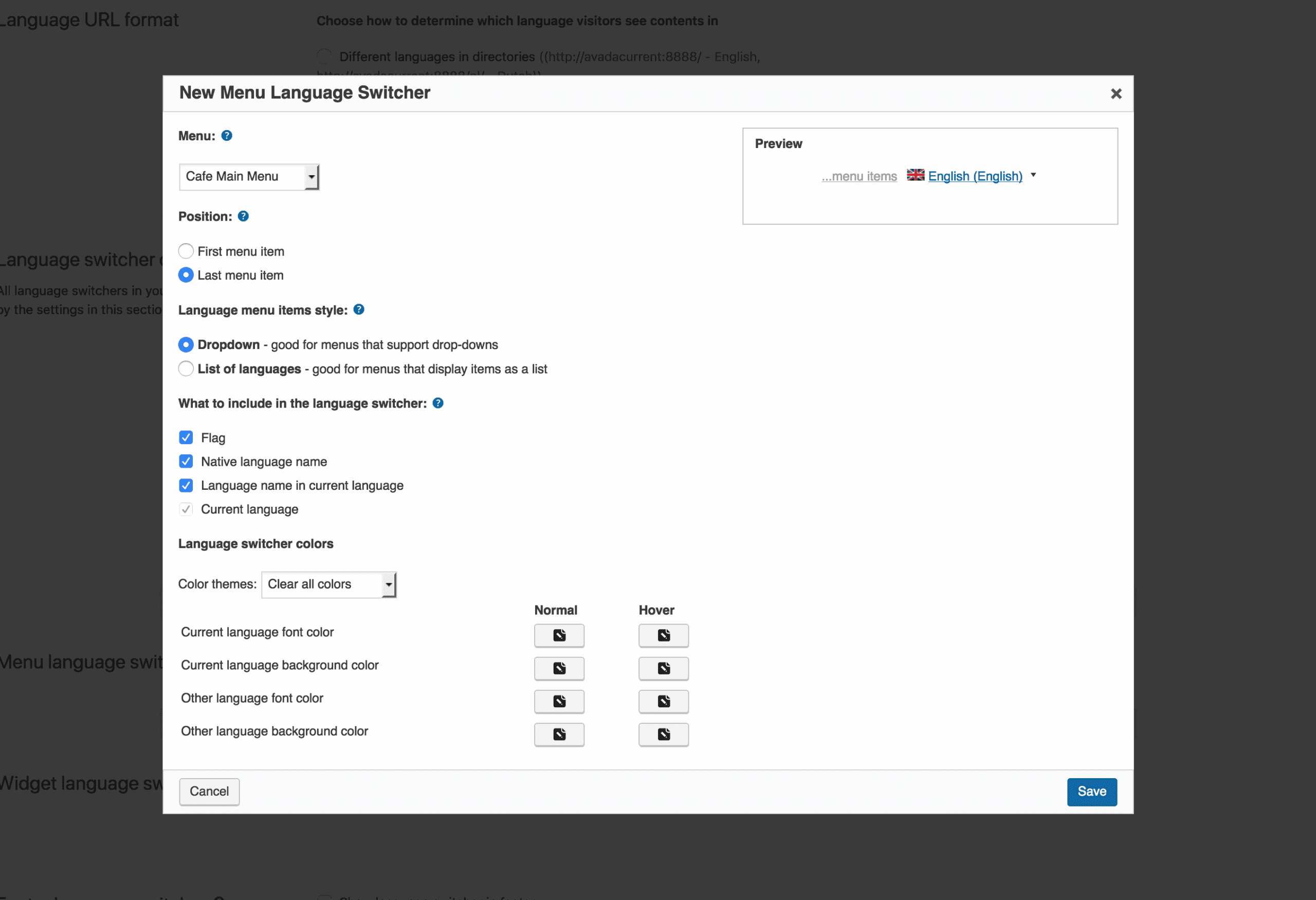Open help for Language menu items style
Viewport: 1316px width, 900px height.
[x=358, y=309]
